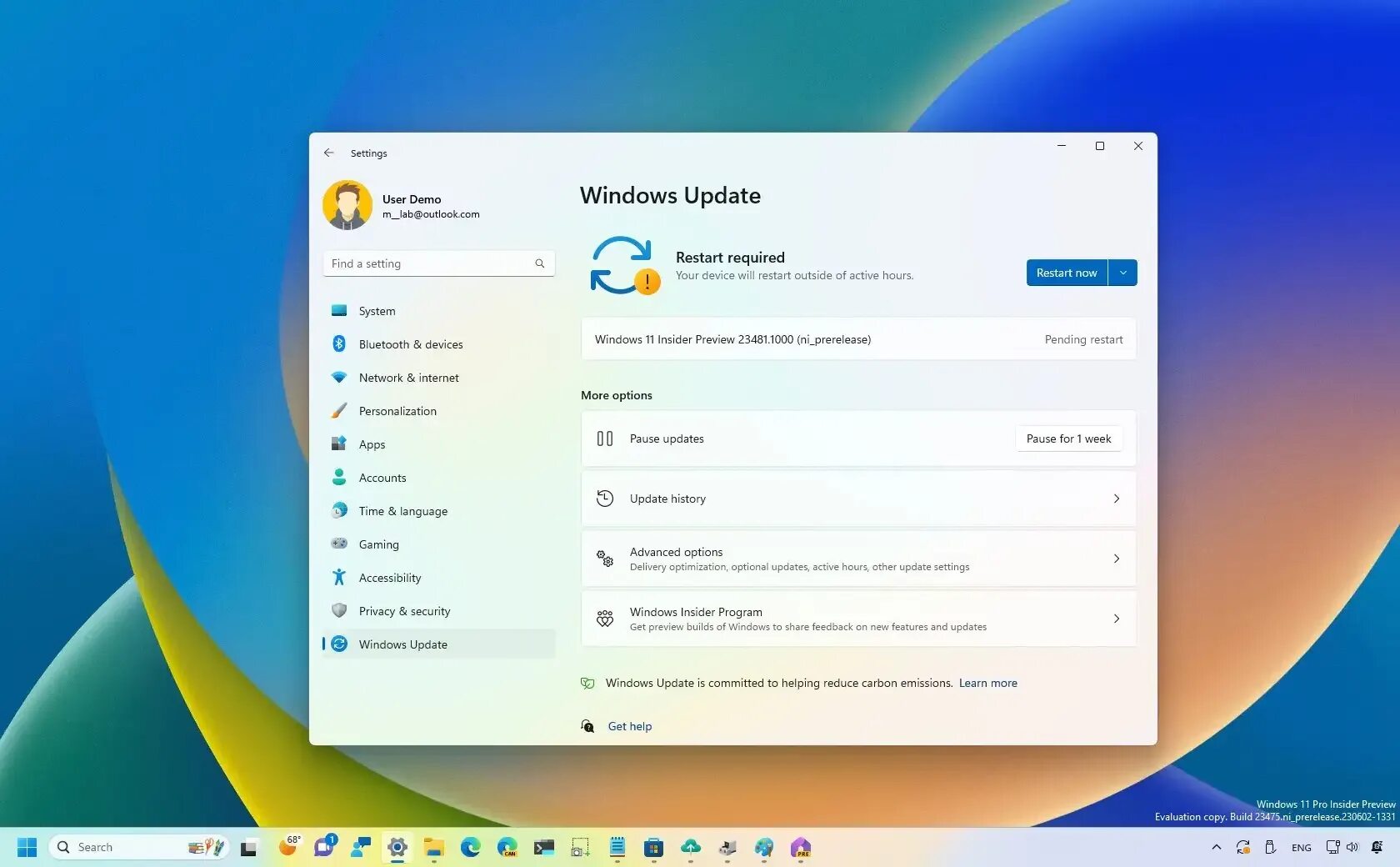Click the taskbar Search box
1400x867 pixels.
[139, 847]
